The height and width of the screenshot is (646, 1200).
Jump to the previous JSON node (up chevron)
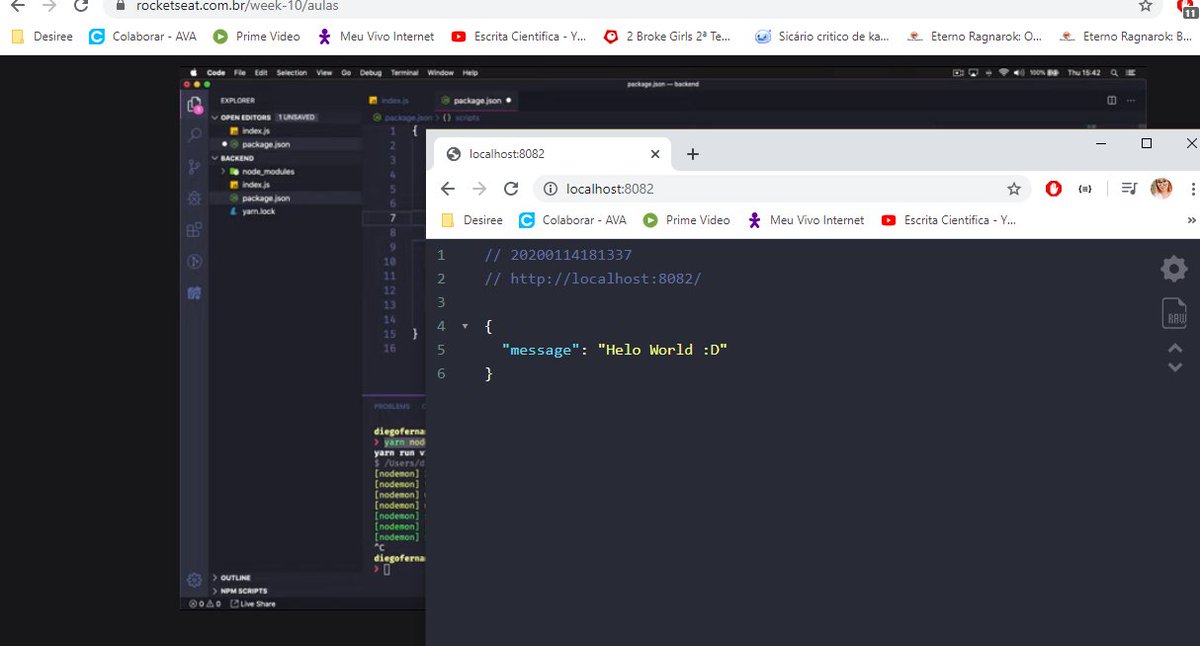pos(1176,349)
